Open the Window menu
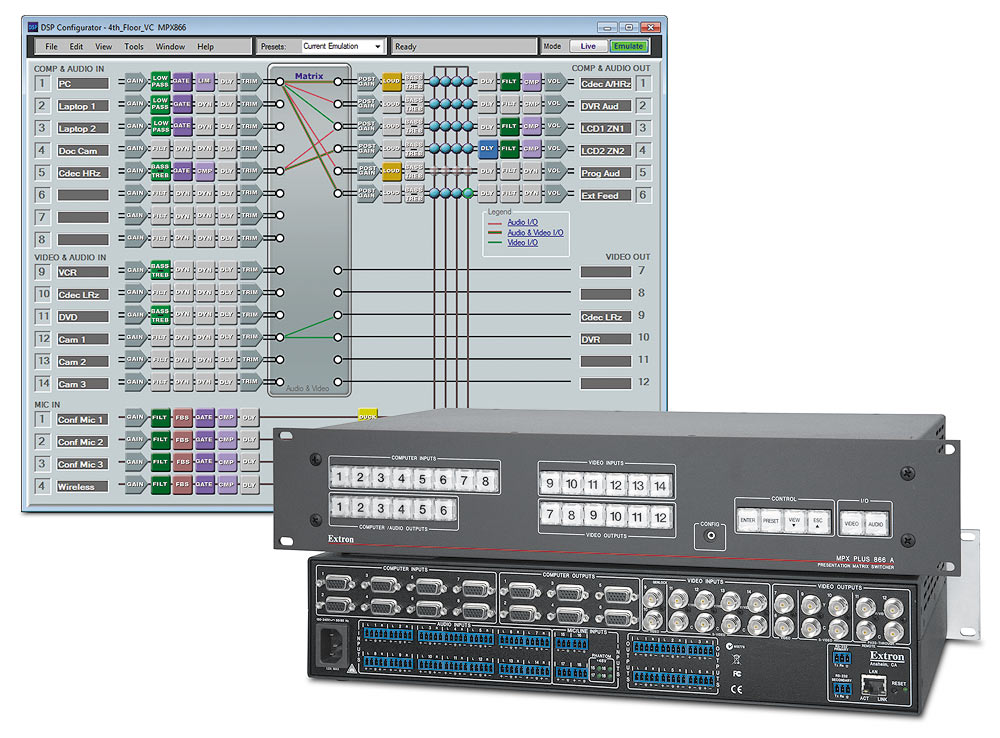The image size is (1000, 738). point(170,47)
